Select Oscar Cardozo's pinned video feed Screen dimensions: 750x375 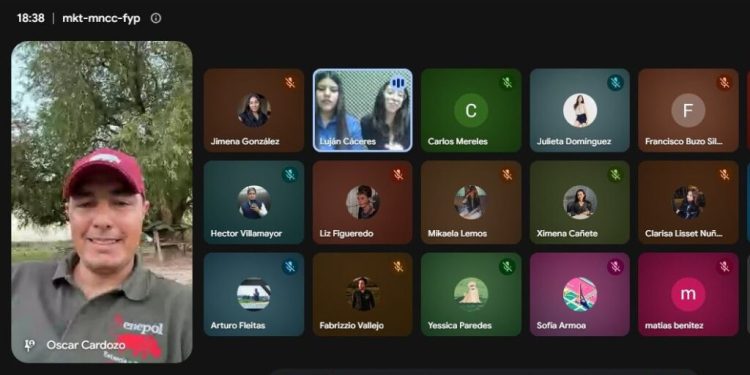pos(102,202)
